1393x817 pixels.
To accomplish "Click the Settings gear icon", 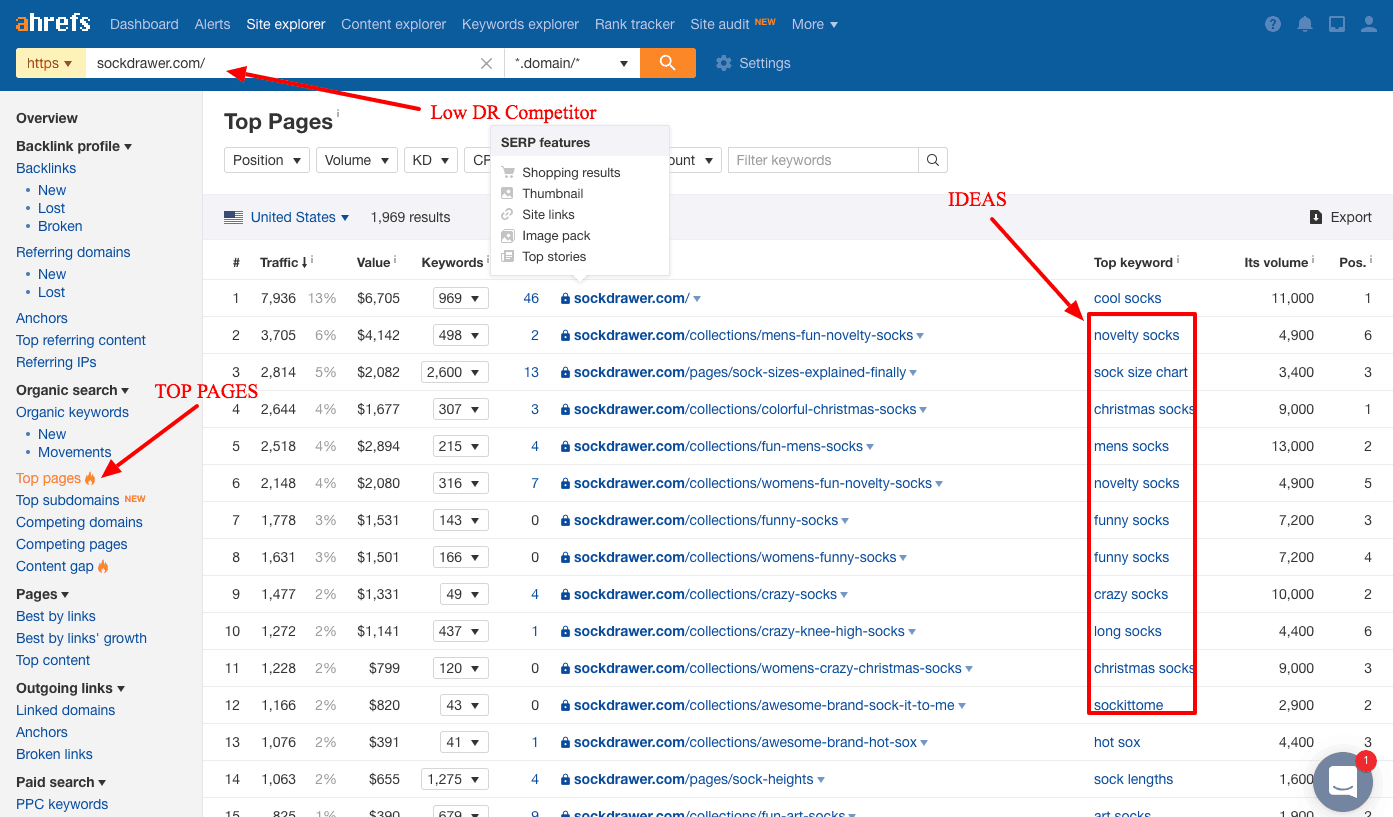I will (x=724, y=63).
